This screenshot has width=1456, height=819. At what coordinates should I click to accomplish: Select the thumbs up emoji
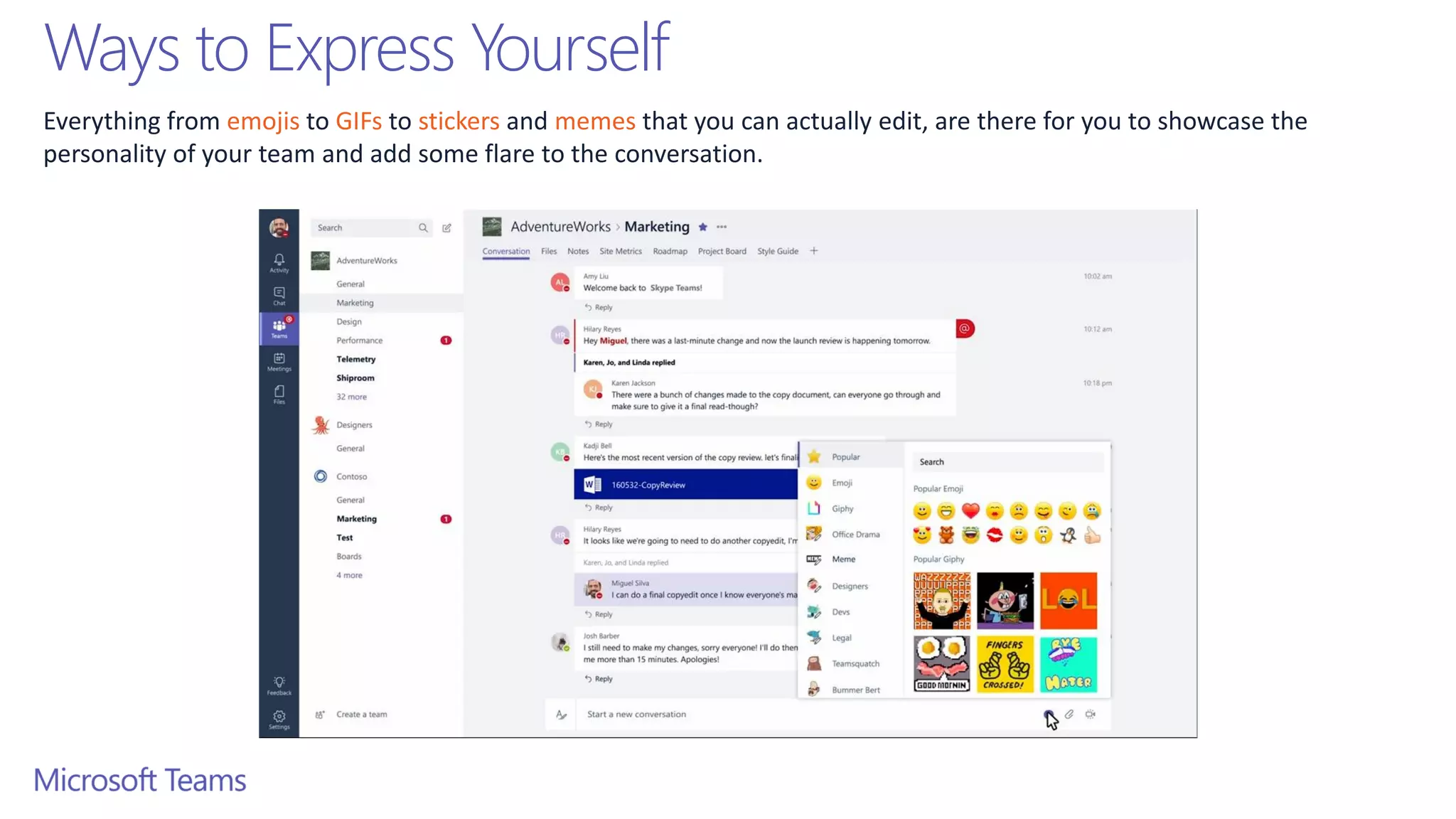pos(1092,535)
